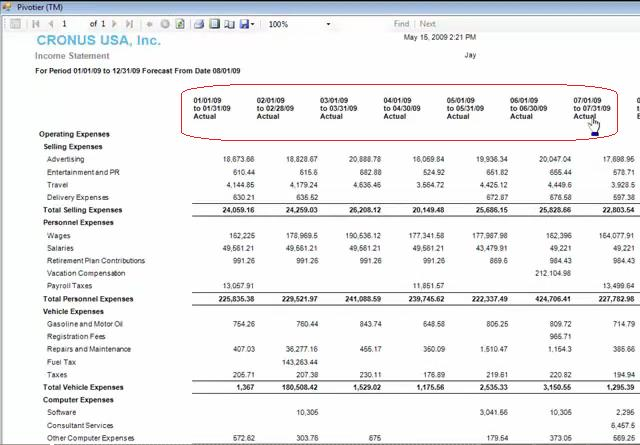Click the 03/01/09 to 03/31/09 Actual header
The height and width of the screenshot is (445, 640).
[x=338, y=108]
